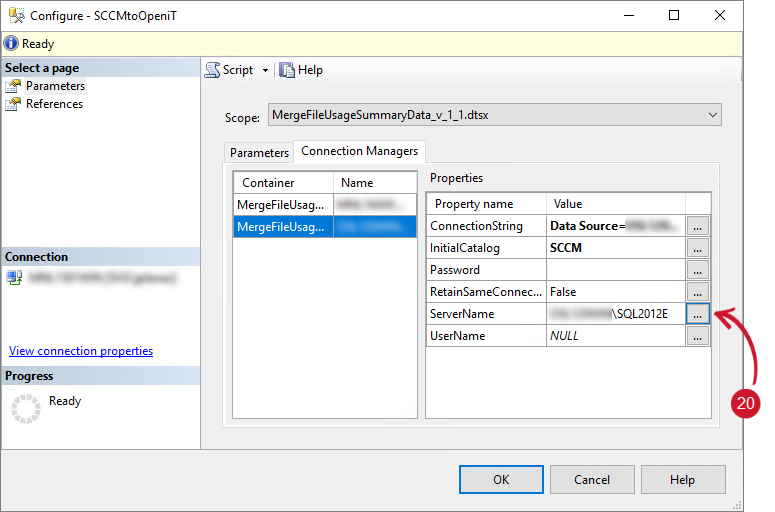Click the Data Source connection string value

click(616, 226)
